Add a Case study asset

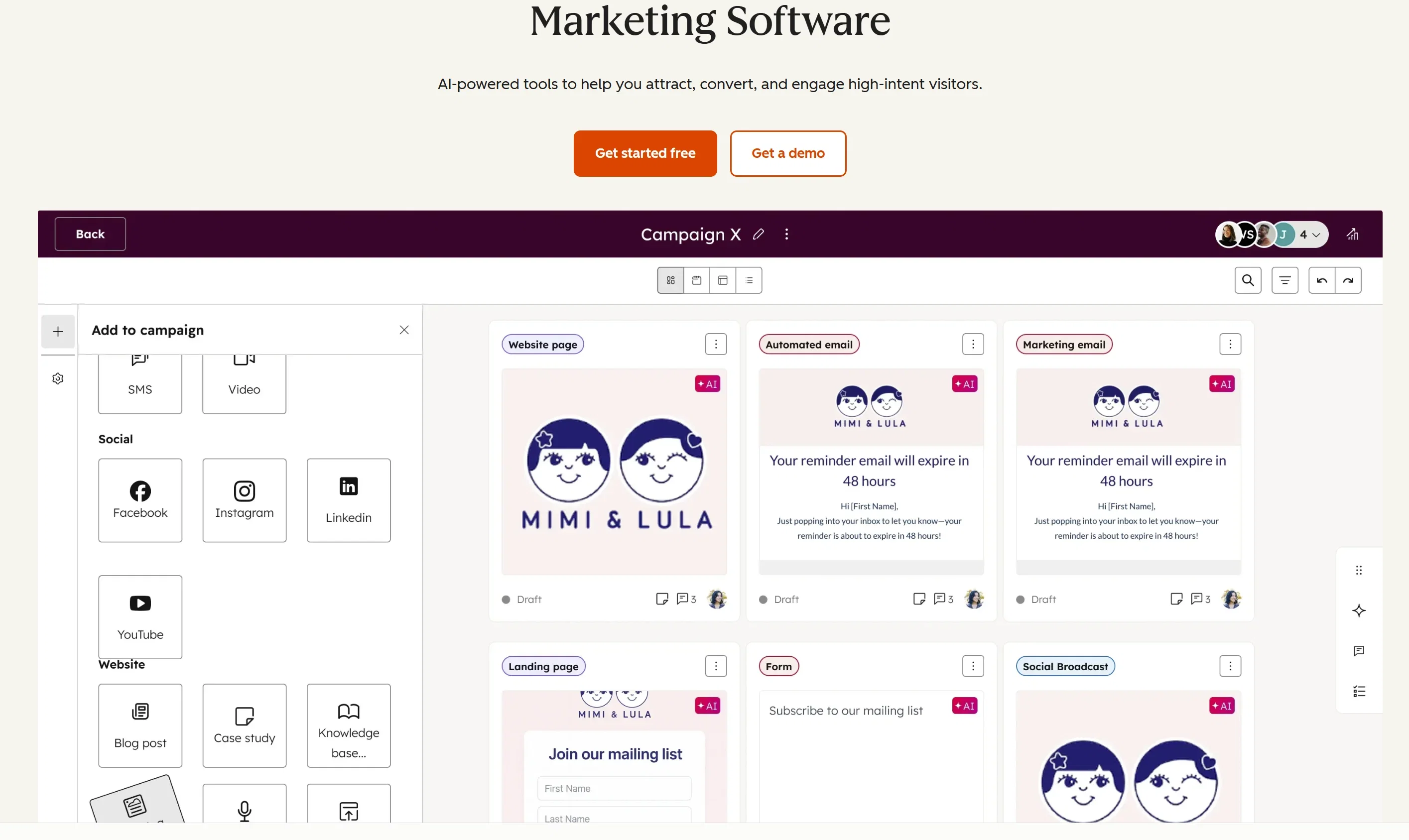click(244, 725)
